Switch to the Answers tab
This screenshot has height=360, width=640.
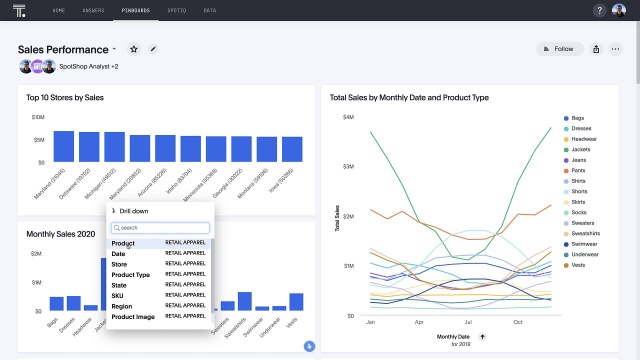point(93,10)
